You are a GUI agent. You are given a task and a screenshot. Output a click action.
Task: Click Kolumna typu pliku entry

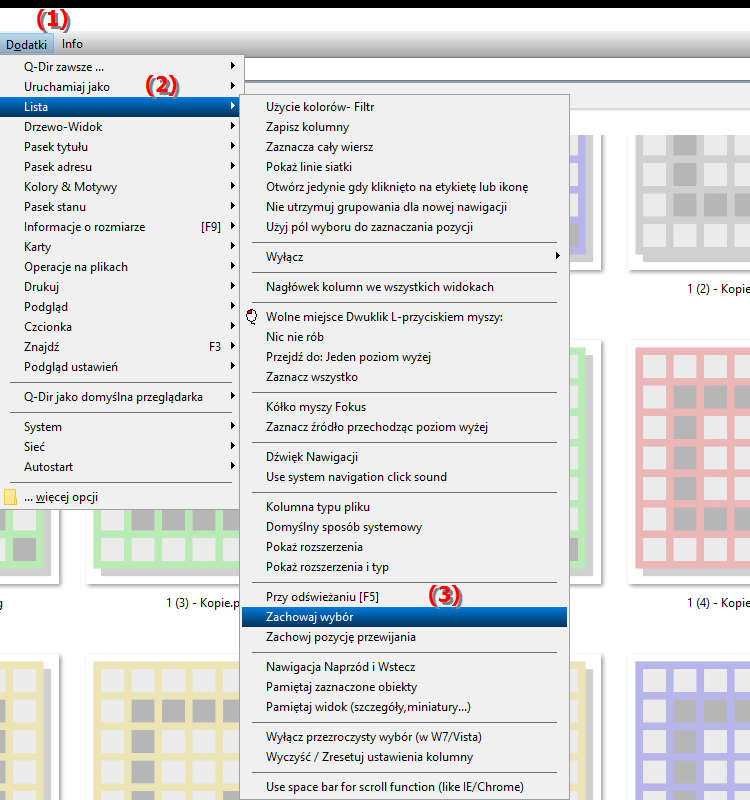pyautogui.click(x=404, y=507)
